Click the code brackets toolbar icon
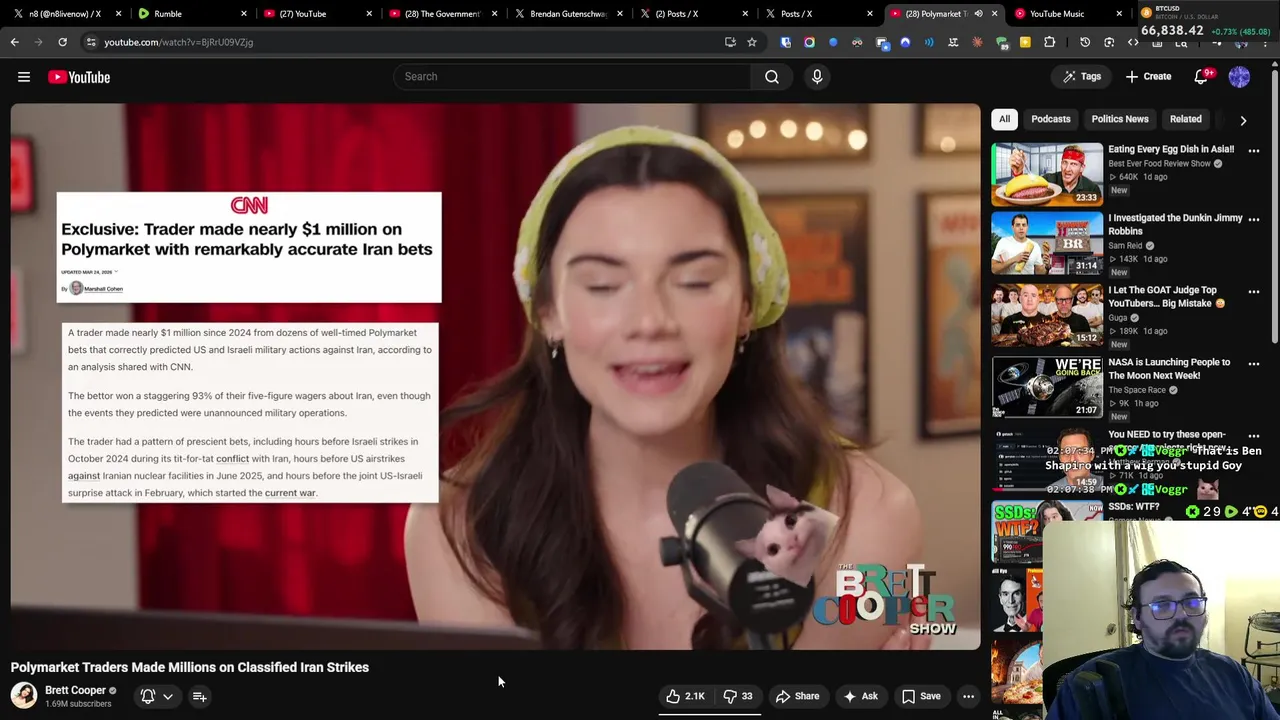 (x=1133, y=42)
